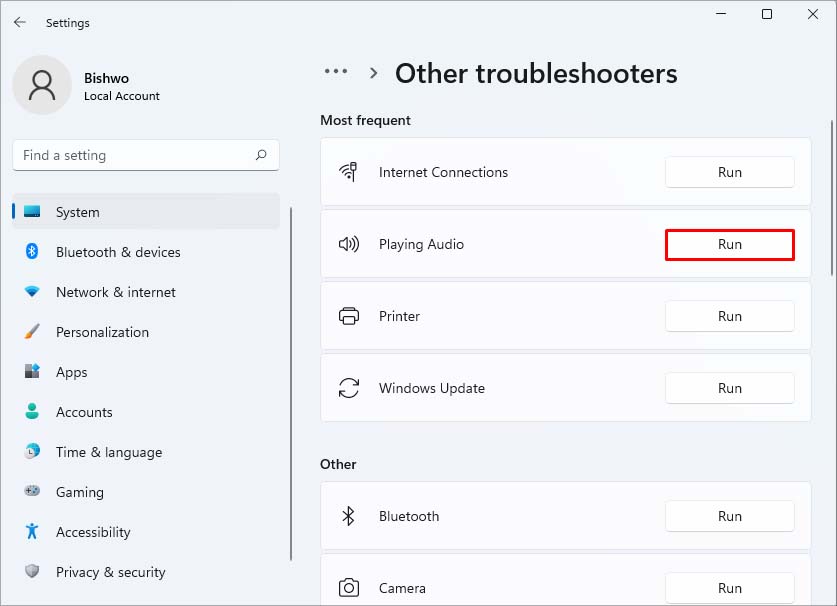
Task: Open Accounts settings category
Action: point(146,412)
